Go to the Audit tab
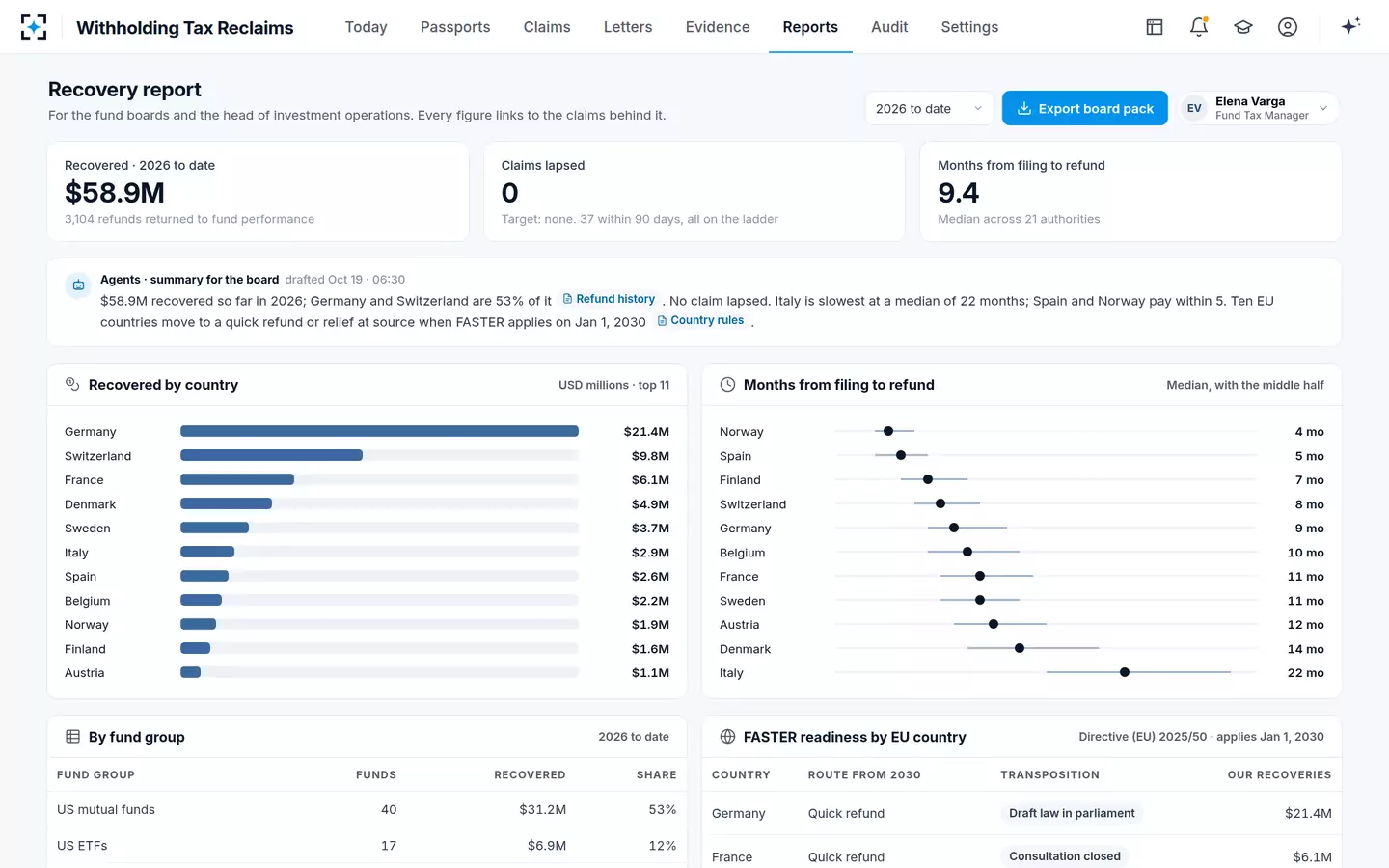The image size is (1389, 868). 889,27
